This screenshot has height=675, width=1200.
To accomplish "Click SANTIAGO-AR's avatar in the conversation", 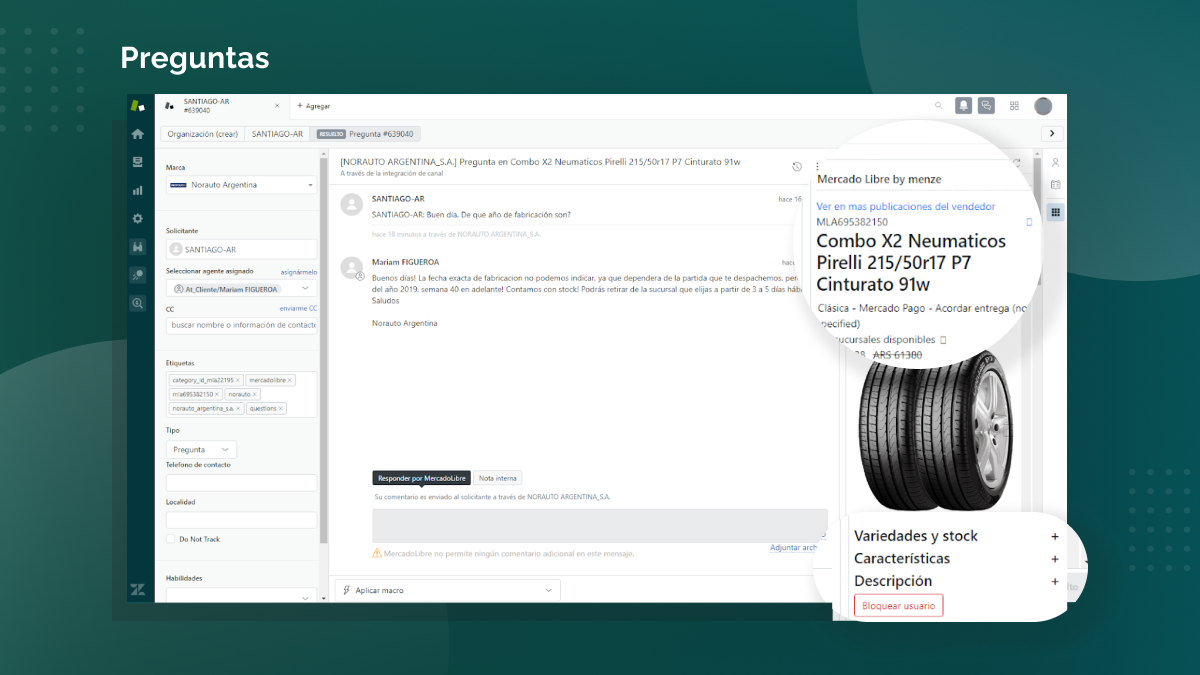I will click(351, 204).
